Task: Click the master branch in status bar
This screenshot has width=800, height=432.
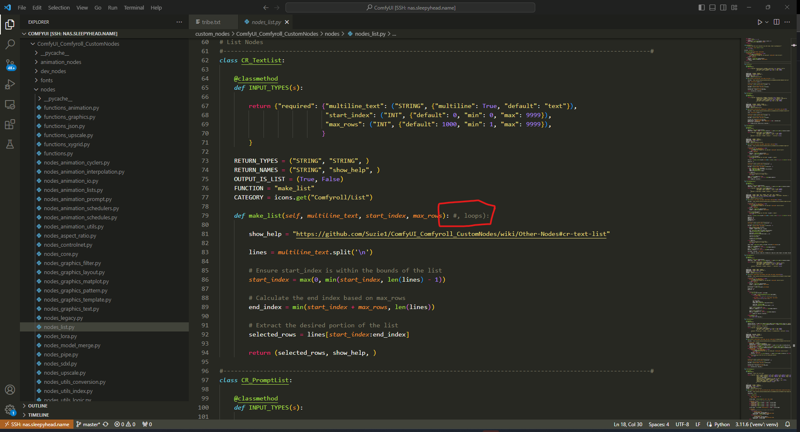Action: point(90,424)
